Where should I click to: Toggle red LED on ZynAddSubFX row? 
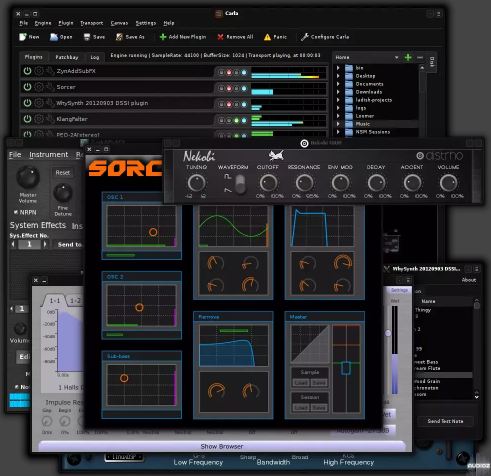coord(229,72)
